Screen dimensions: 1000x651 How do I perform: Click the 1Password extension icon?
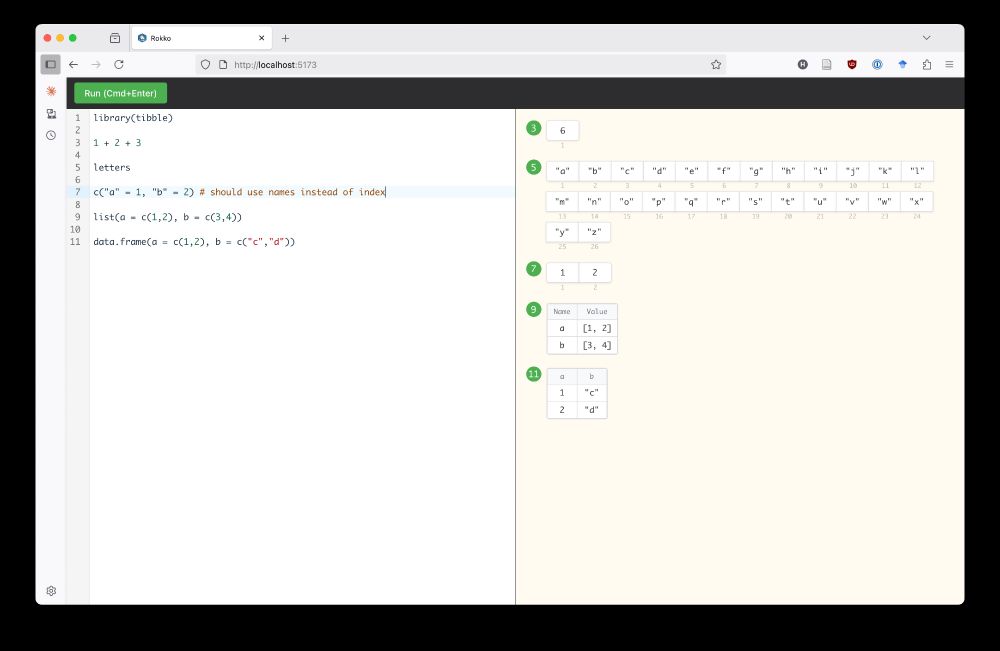coord(877,64)
